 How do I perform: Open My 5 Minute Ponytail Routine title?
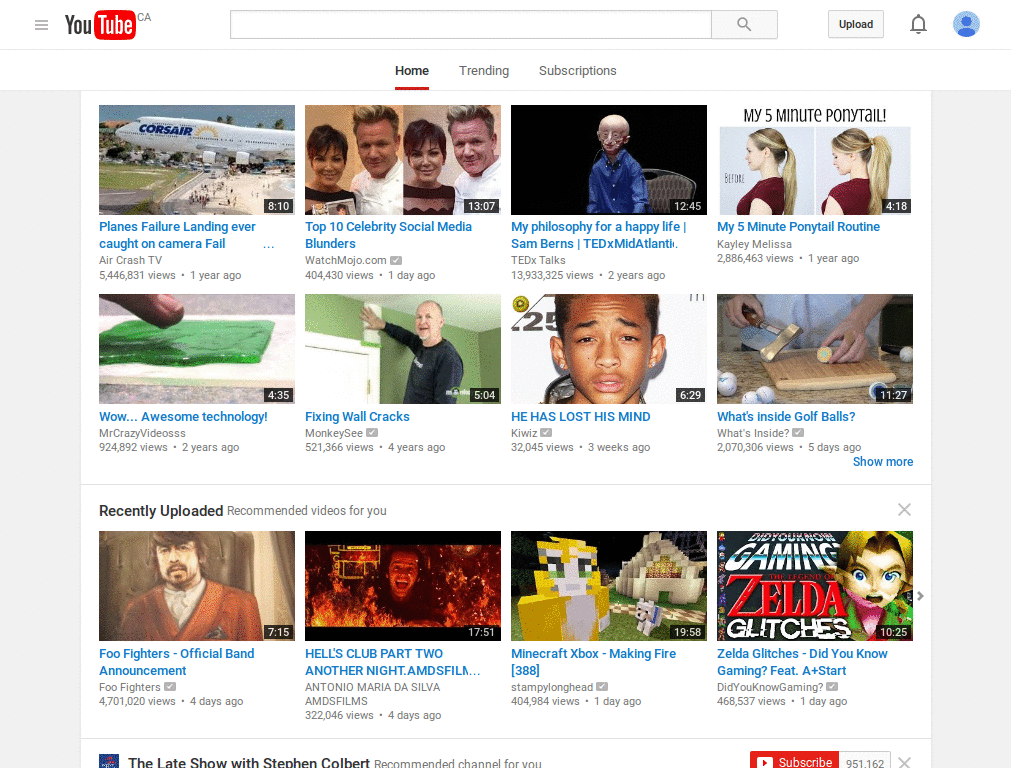(x=798, y=227)
